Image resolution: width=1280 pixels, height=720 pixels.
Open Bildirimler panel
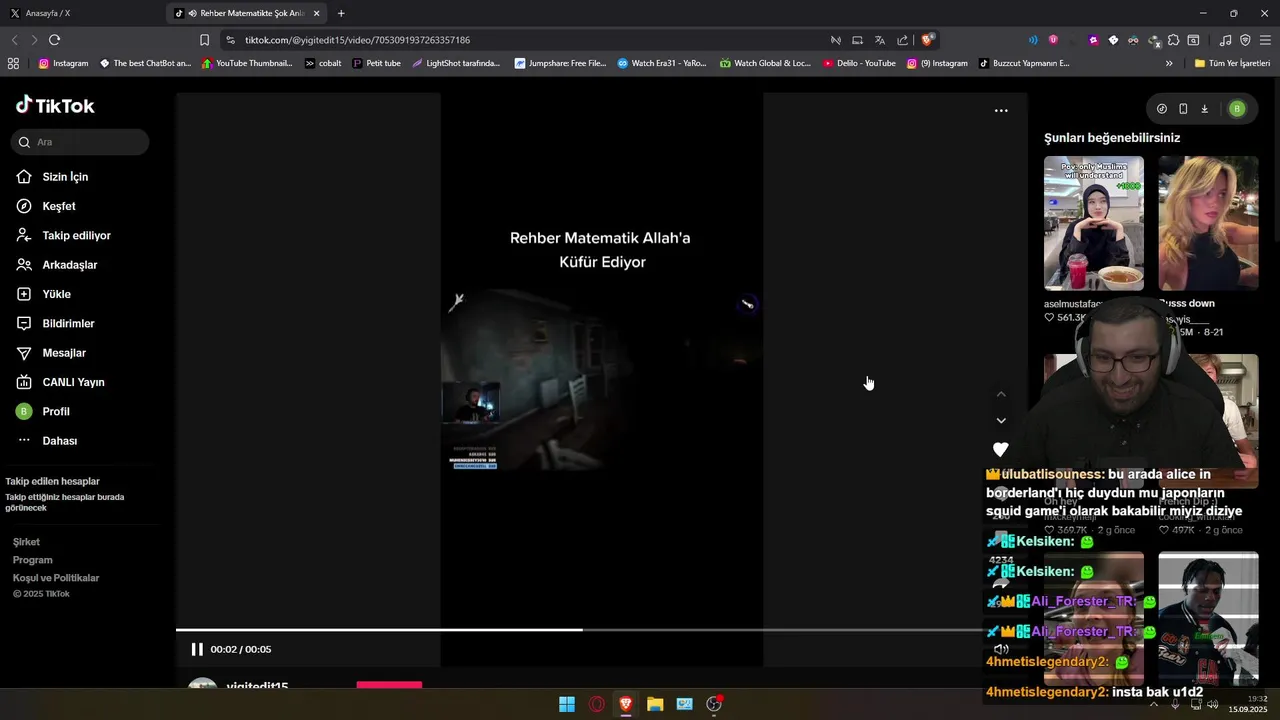click(55, 324)
